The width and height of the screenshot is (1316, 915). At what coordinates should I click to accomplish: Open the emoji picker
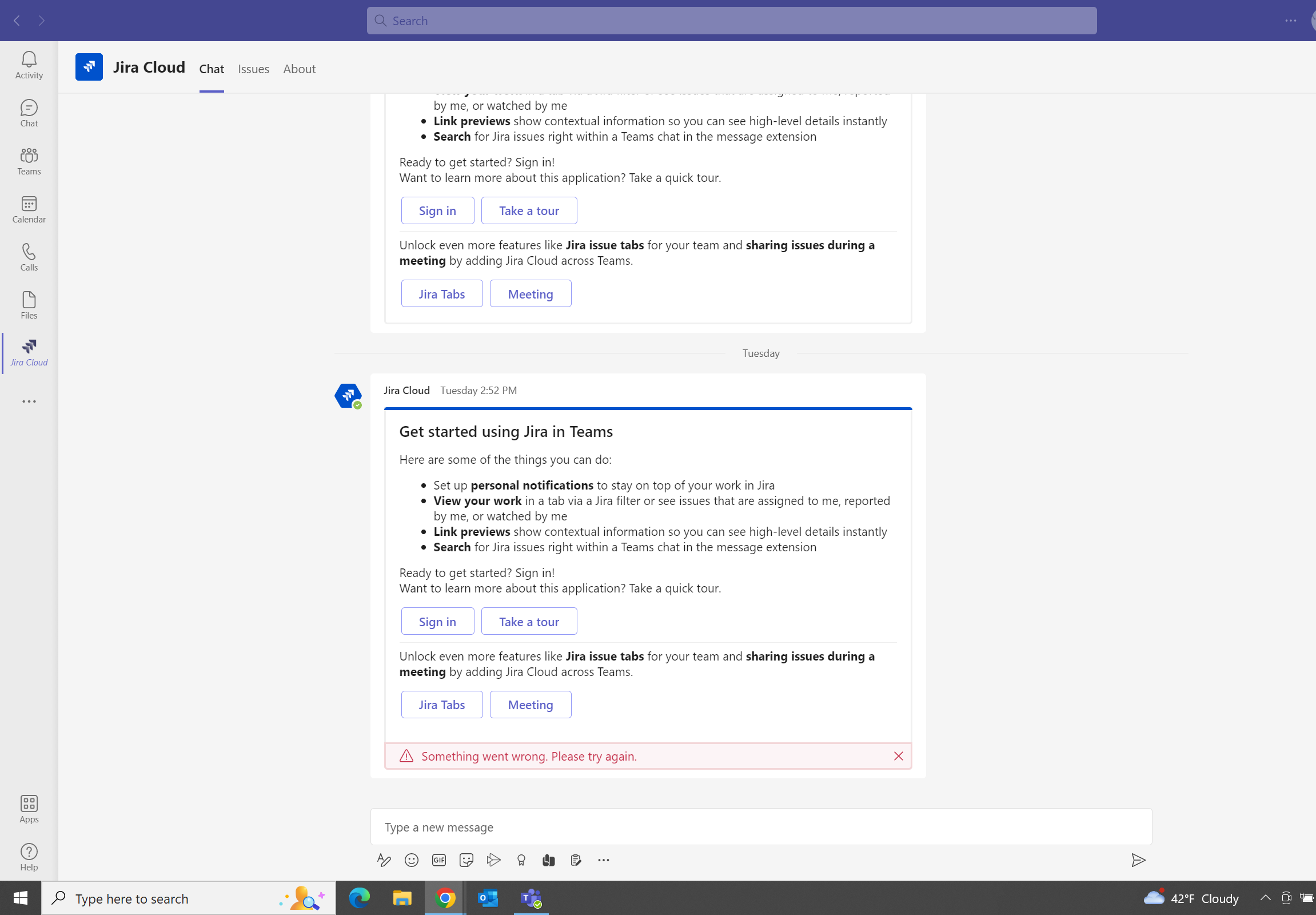tap(412, 860)
